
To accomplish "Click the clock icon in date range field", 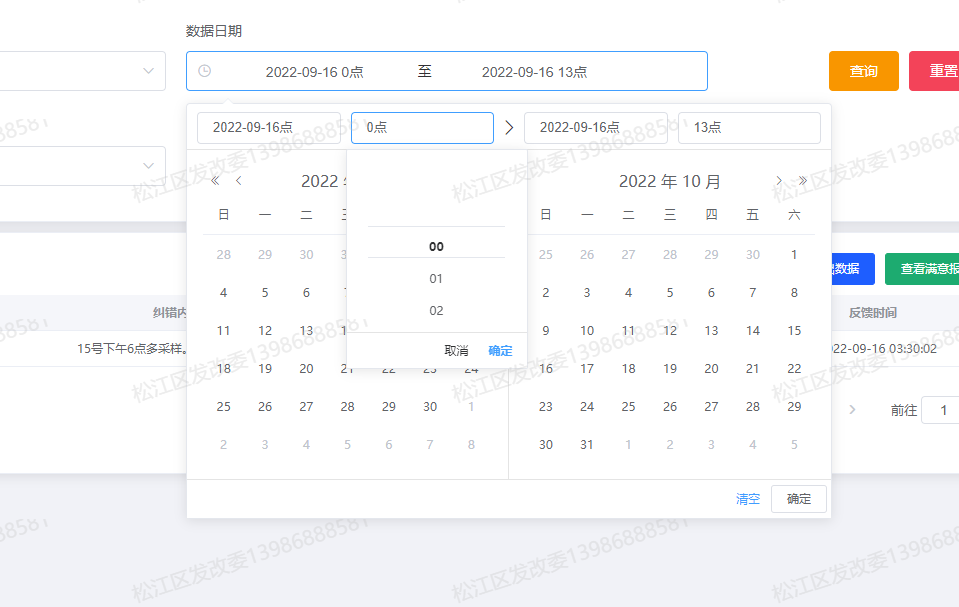I will tap(205, 71).
